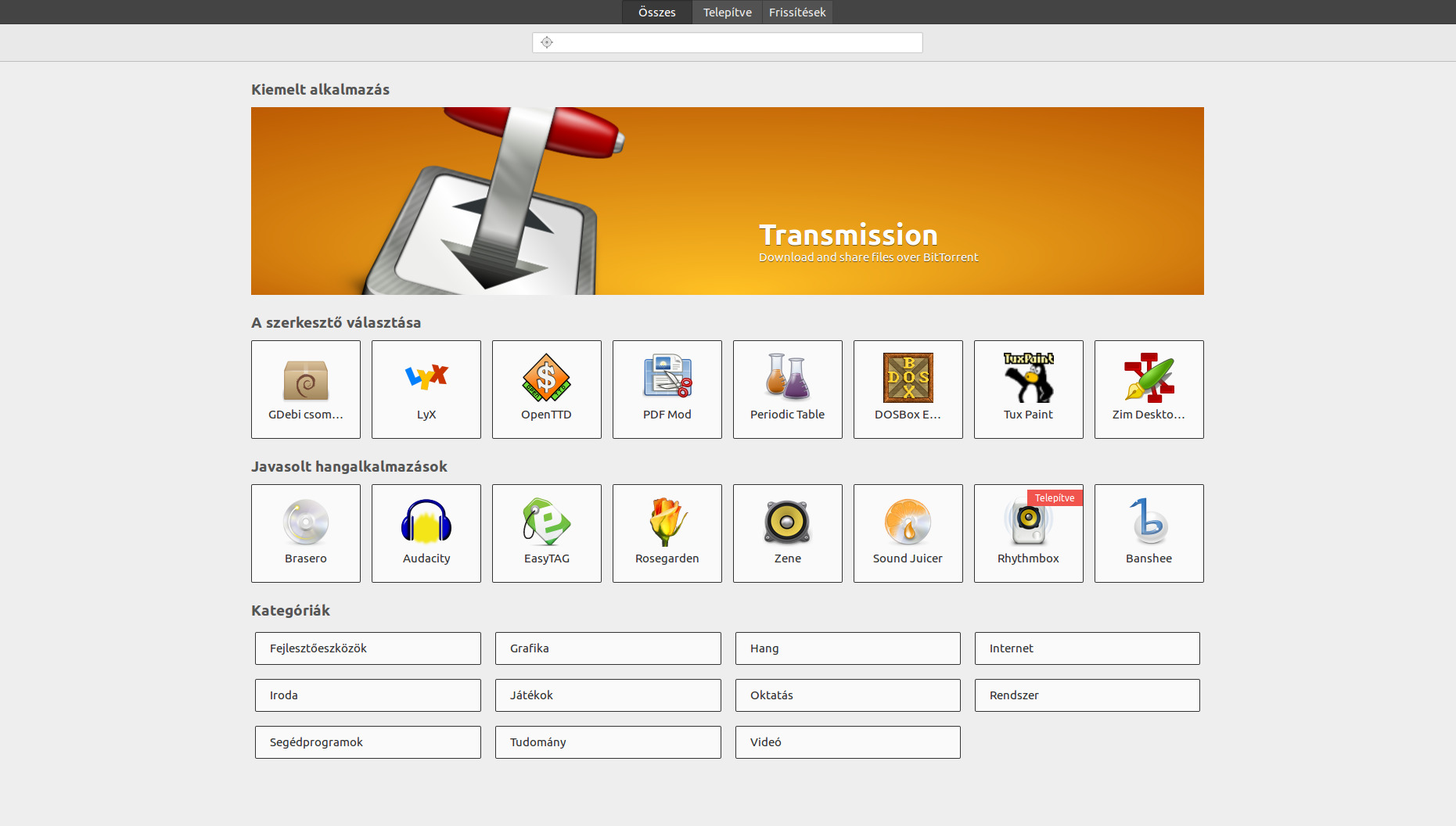Open the PDF Mod app icon
The image size is (1456, 826).
667,376
